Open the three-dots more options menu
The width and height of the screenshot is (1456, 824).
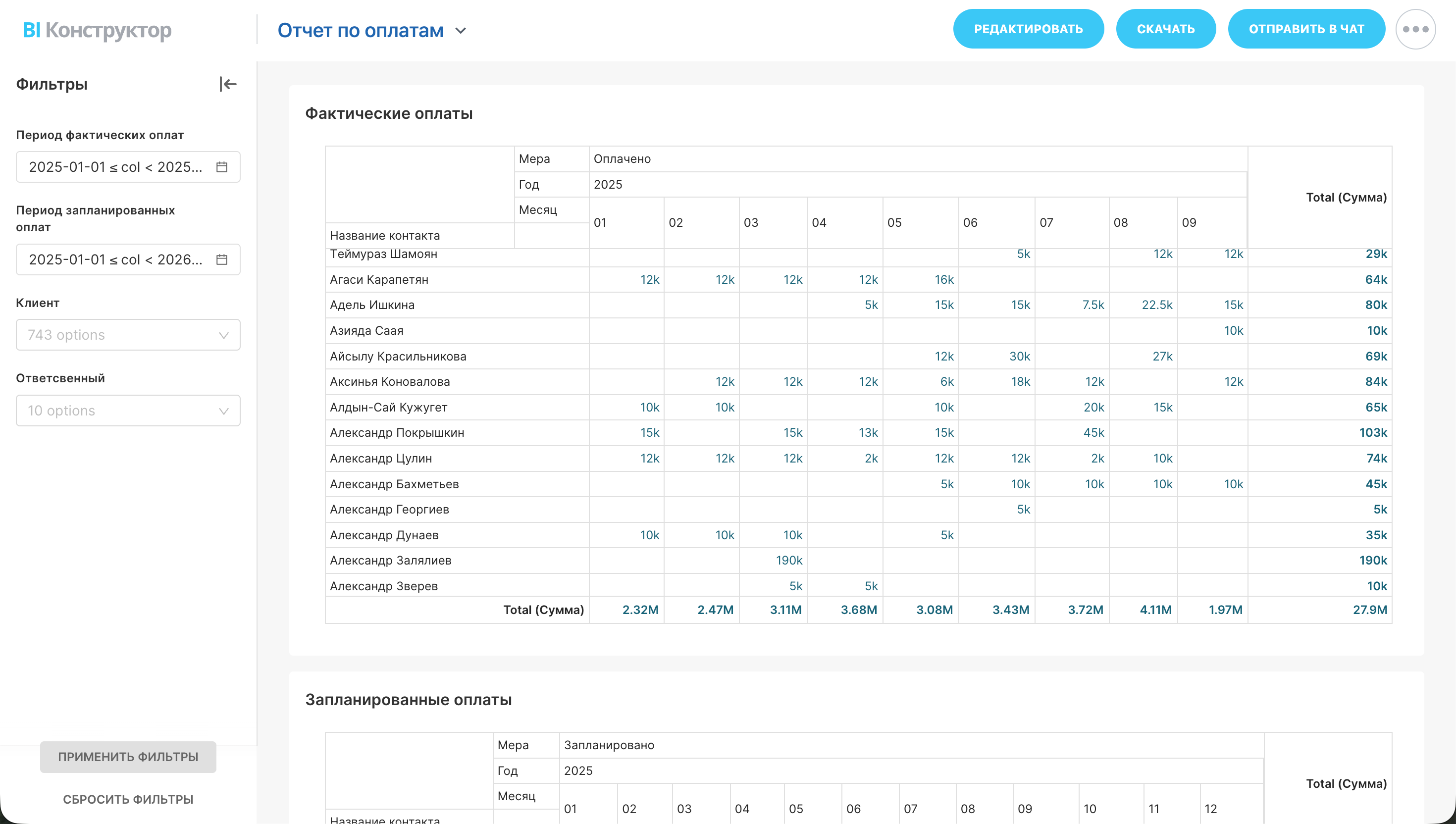click(x=1415, y=29)
